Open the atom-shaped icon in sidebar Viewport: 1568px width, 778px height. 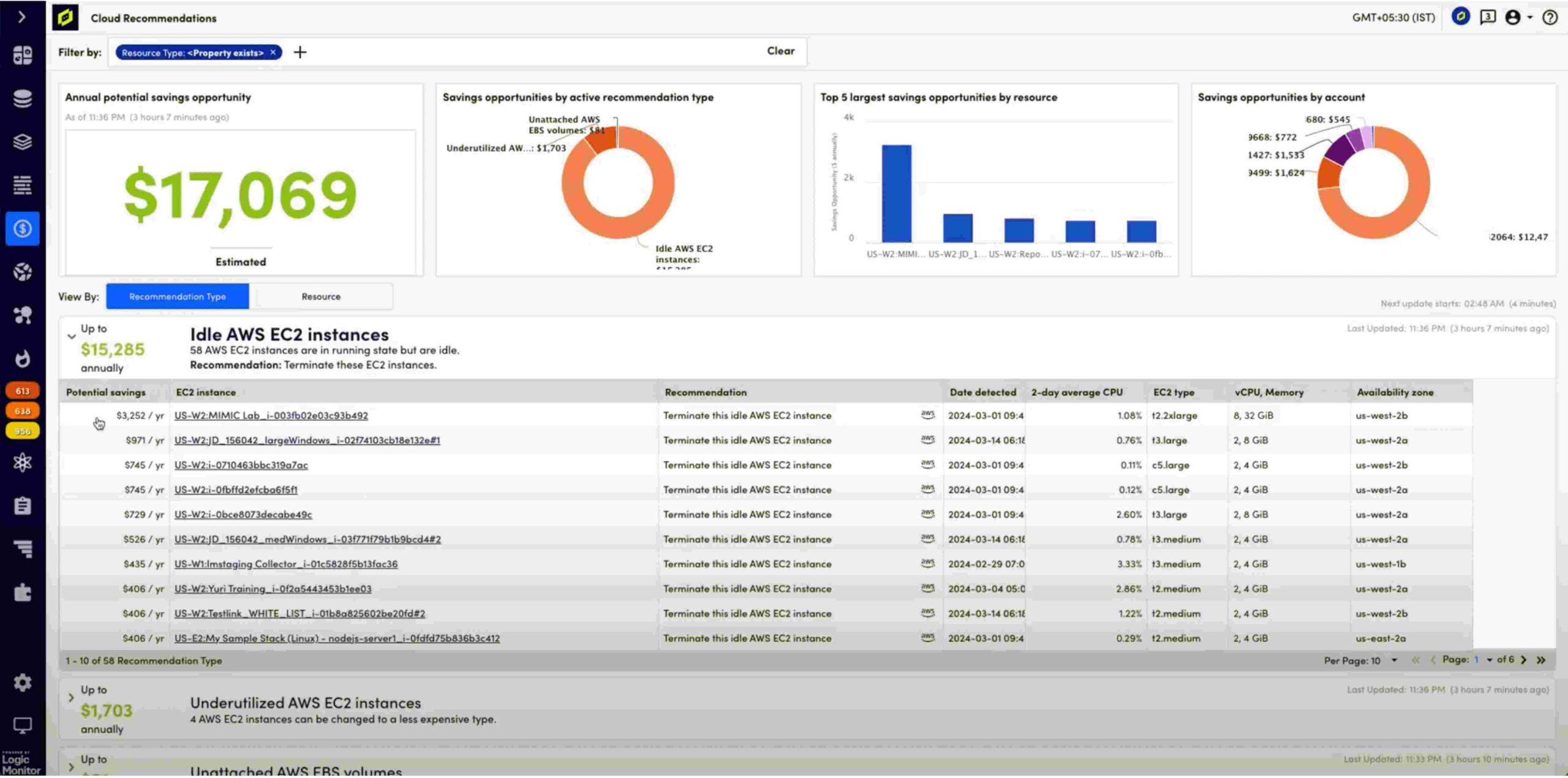coord(23,462)
